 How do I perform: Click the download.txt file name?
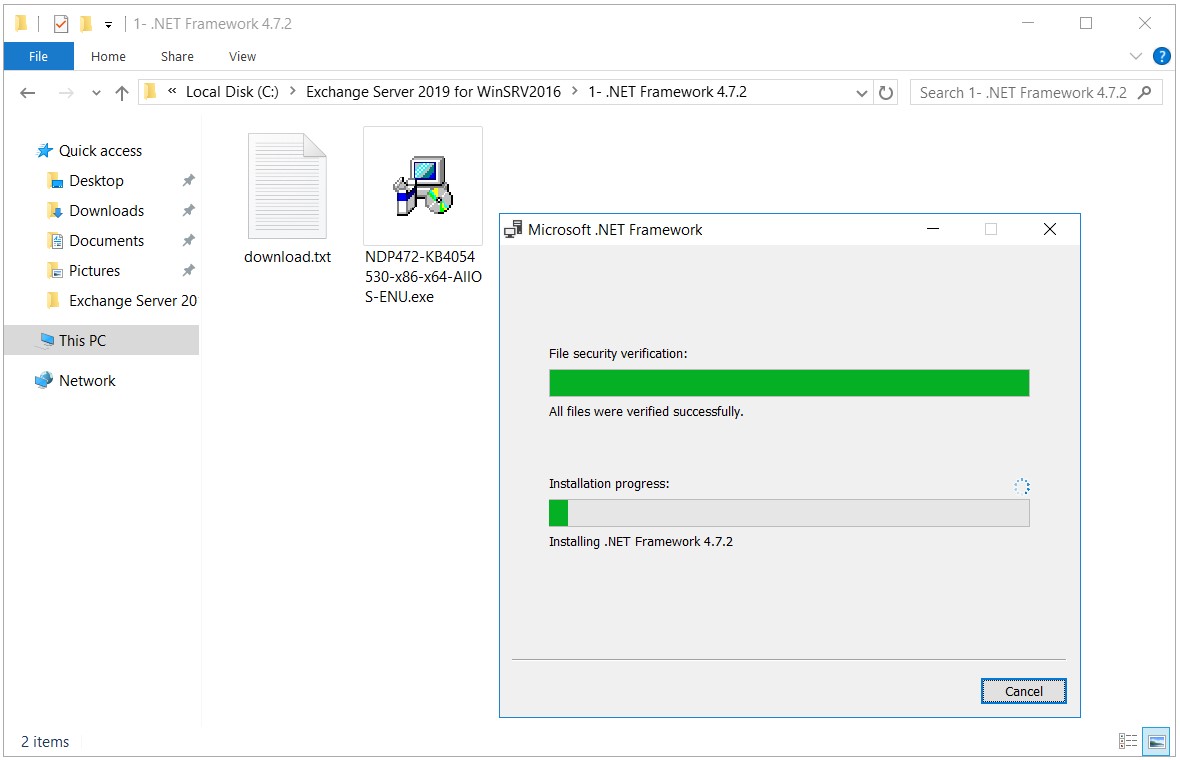click(x=287, y=257)
